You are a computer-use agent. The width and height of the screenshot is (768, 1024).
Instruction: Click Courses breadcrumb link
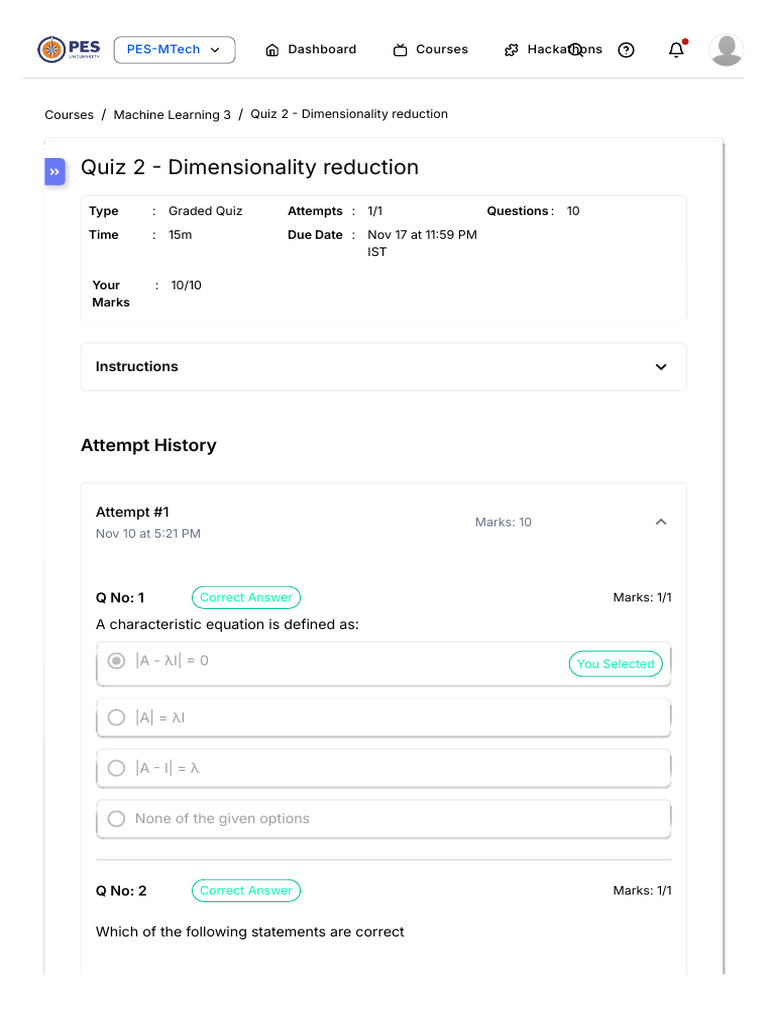69,115
